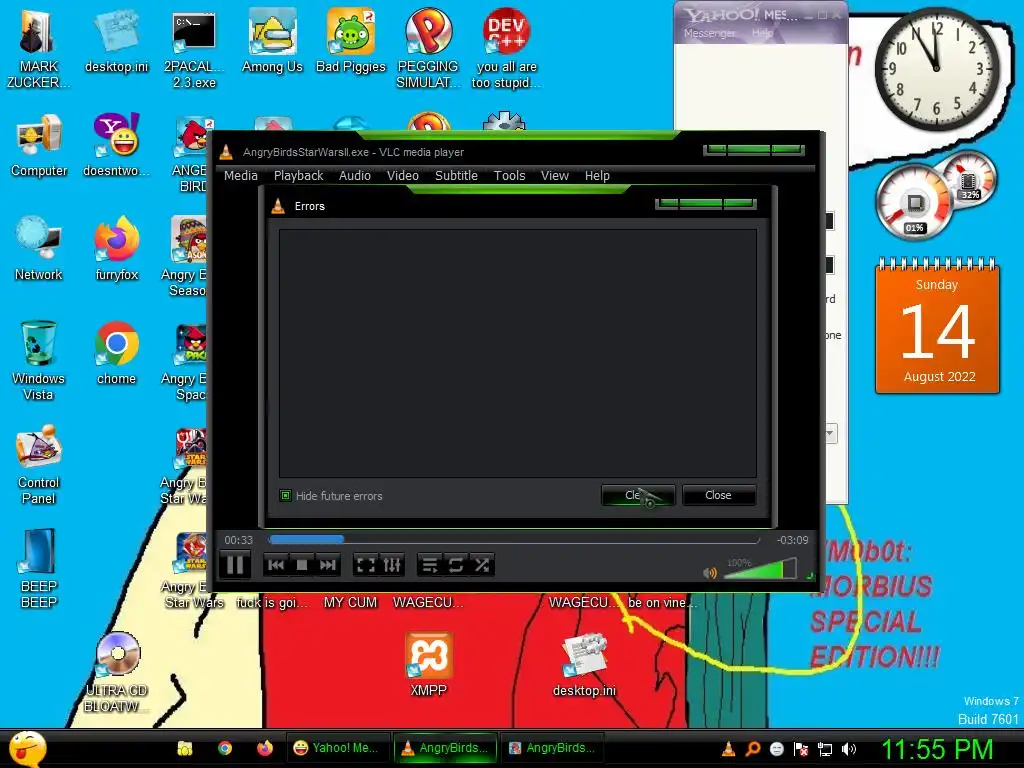Screen dimensions: 1024x768
Task: Select the BEEP BEEP desktop icon
Action: (39, 568)
